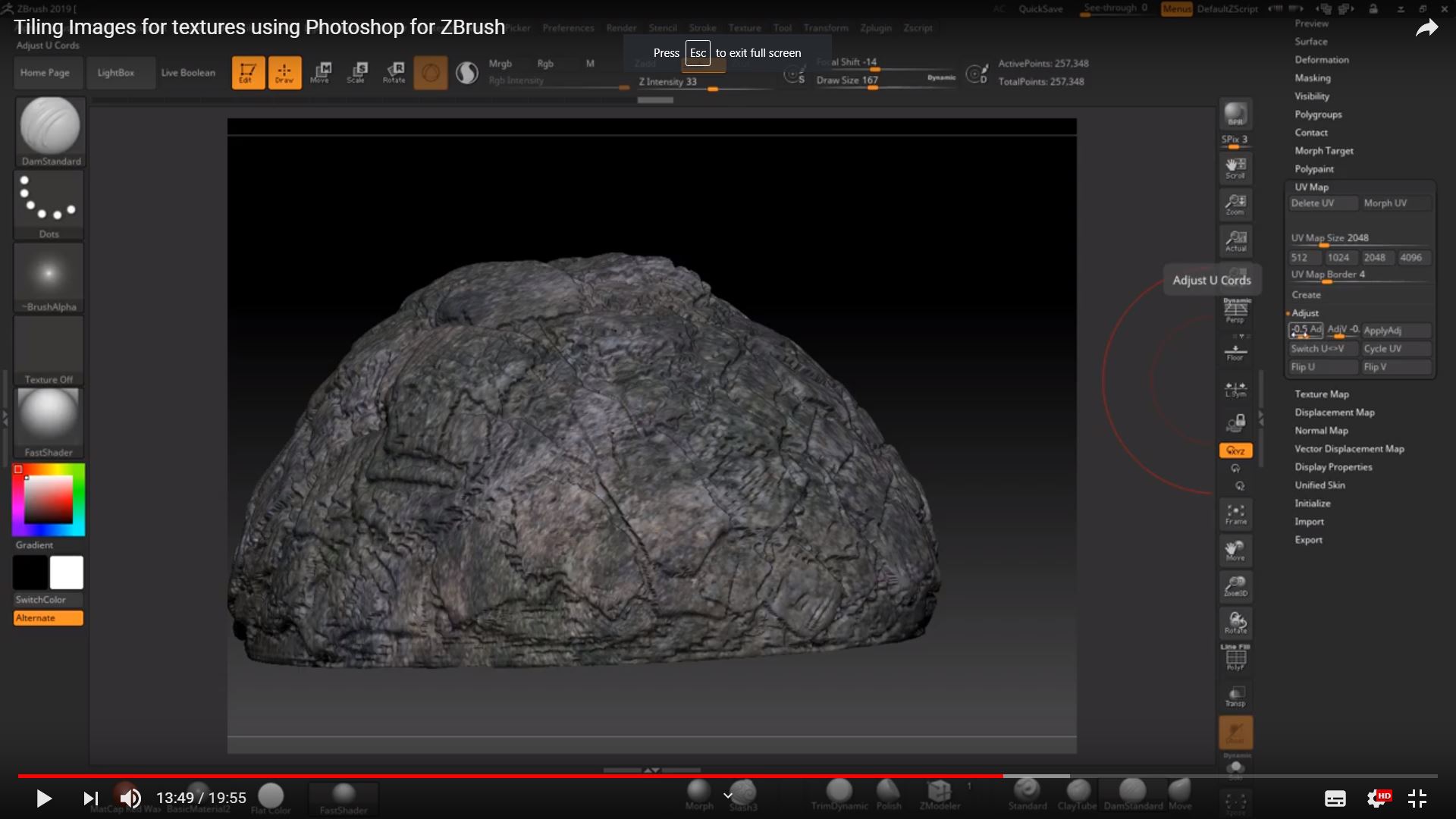Share the video with arrow icon
Image resolution: width=1456 pixels, height=819 pixels.
(x=1426, y=29)
